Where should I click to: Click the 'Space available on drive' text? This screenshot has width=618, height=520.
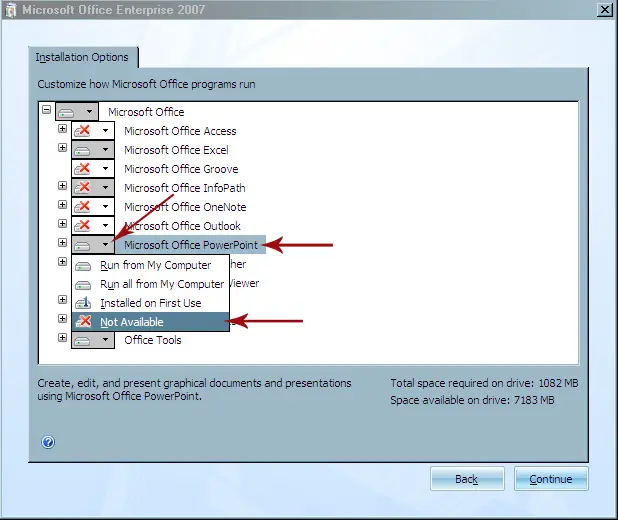click(472, 400)
